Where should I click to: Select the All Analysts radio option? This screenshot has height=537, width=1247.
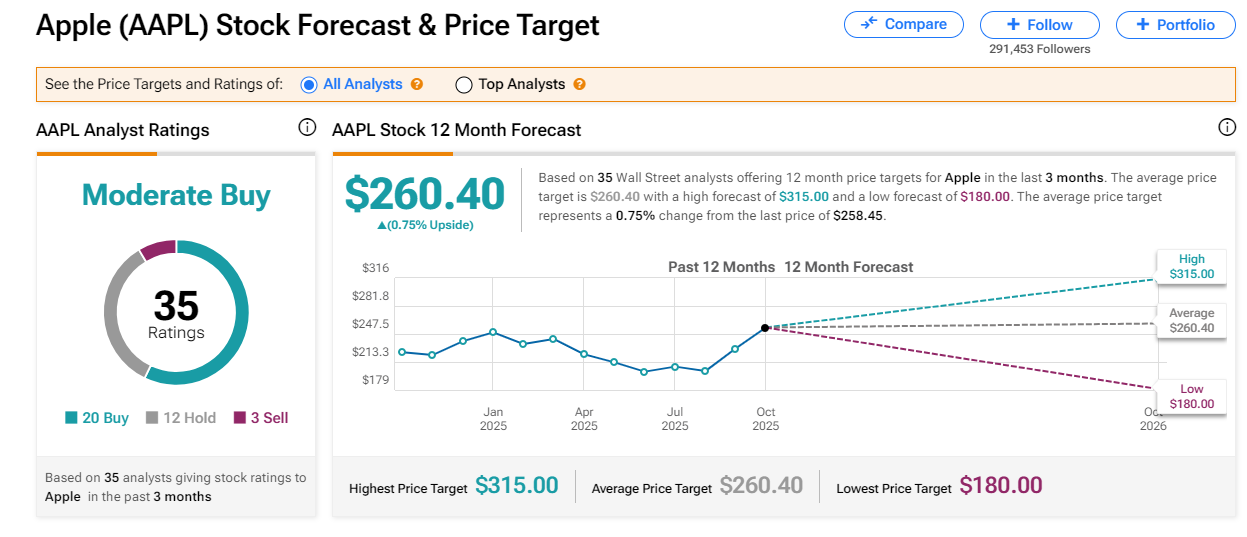tap(309, 85)
